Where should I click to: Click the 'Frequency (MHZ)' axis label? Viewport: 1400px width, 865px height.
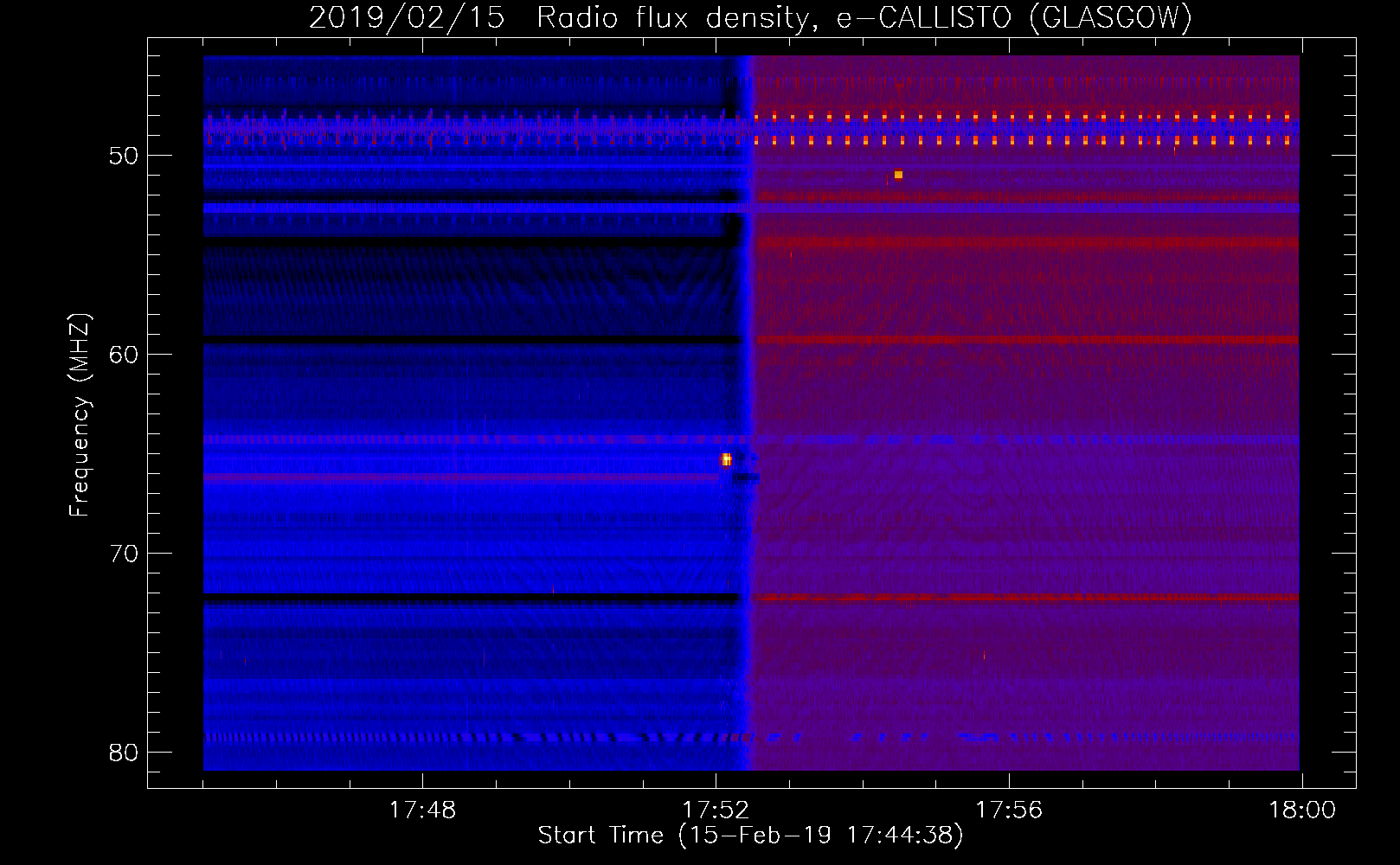point(80,415)
